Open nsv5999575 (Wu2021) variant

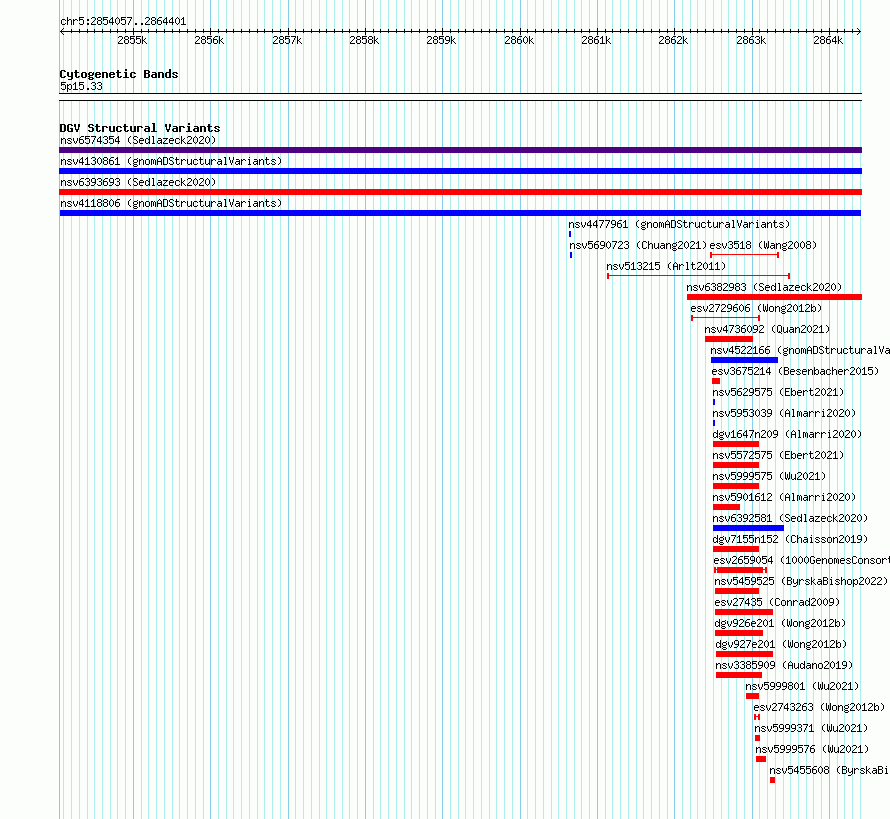point(769,476)
